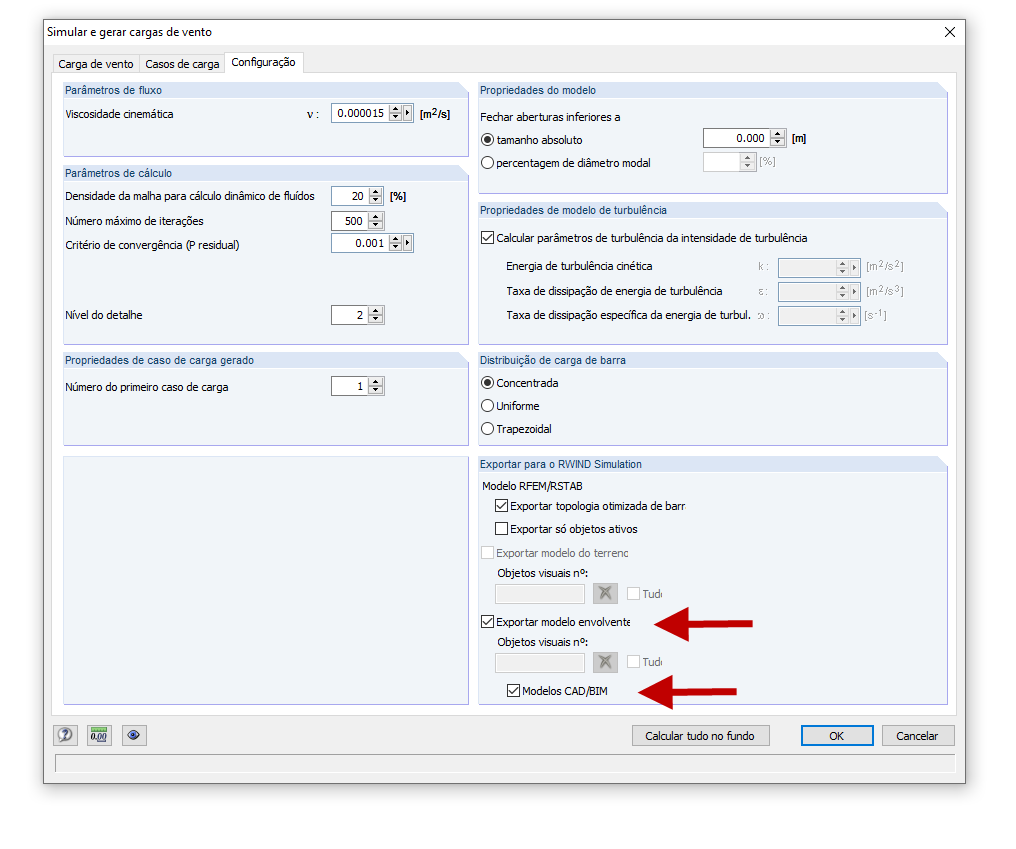Select the Uniforme load distribution radio button
Screen dimensions: 1016x849
point(487,406)
